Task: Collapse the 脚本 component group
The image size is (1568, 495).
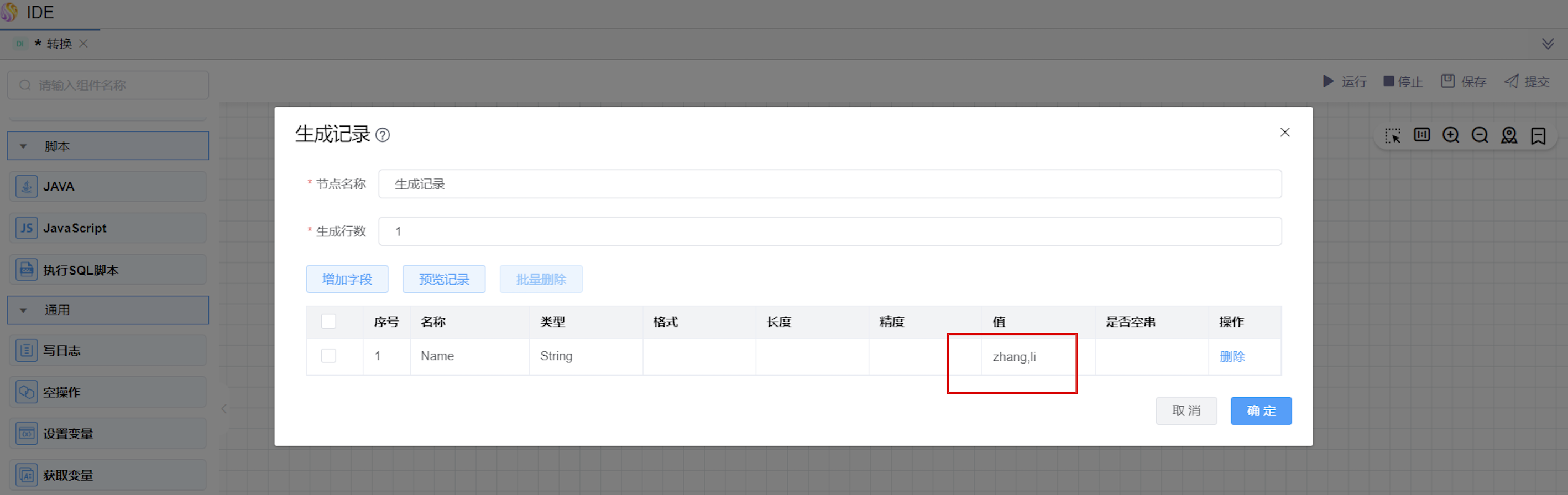Action: [23, 146]
